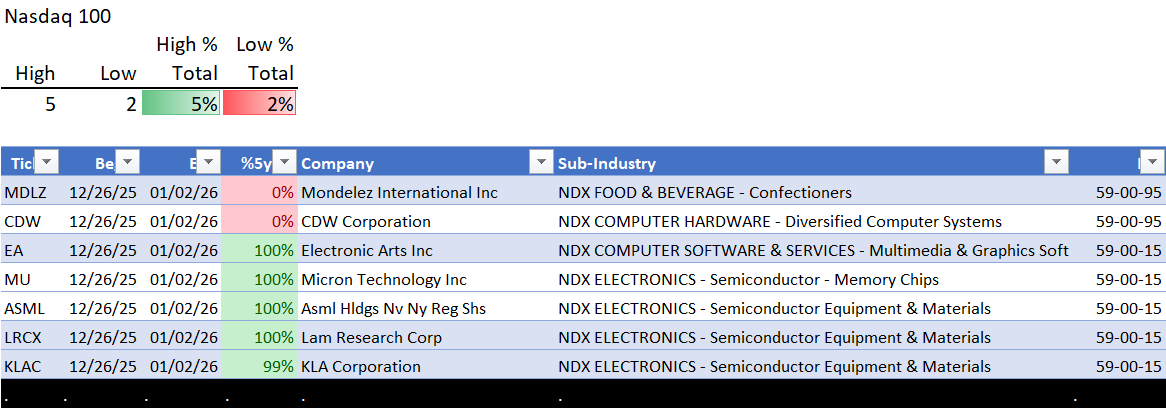Click Mondelez International Inc company cell
The height and width of the screenshot is (408, 1166).
pos(425,192)
